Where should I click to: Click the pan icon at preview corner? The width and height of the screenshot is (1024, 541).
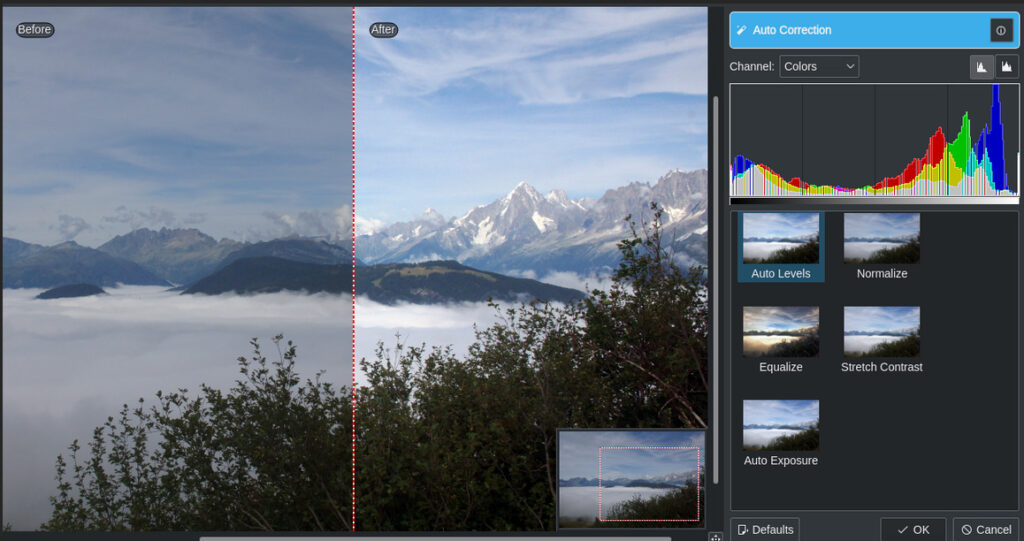(715, 537)
